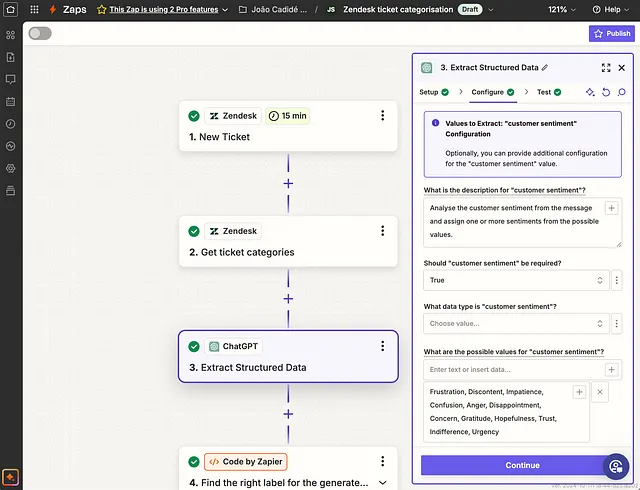Open the data type Choose value dropdown
The height and width of the screenshot is (490, 640).
point(516,323)
